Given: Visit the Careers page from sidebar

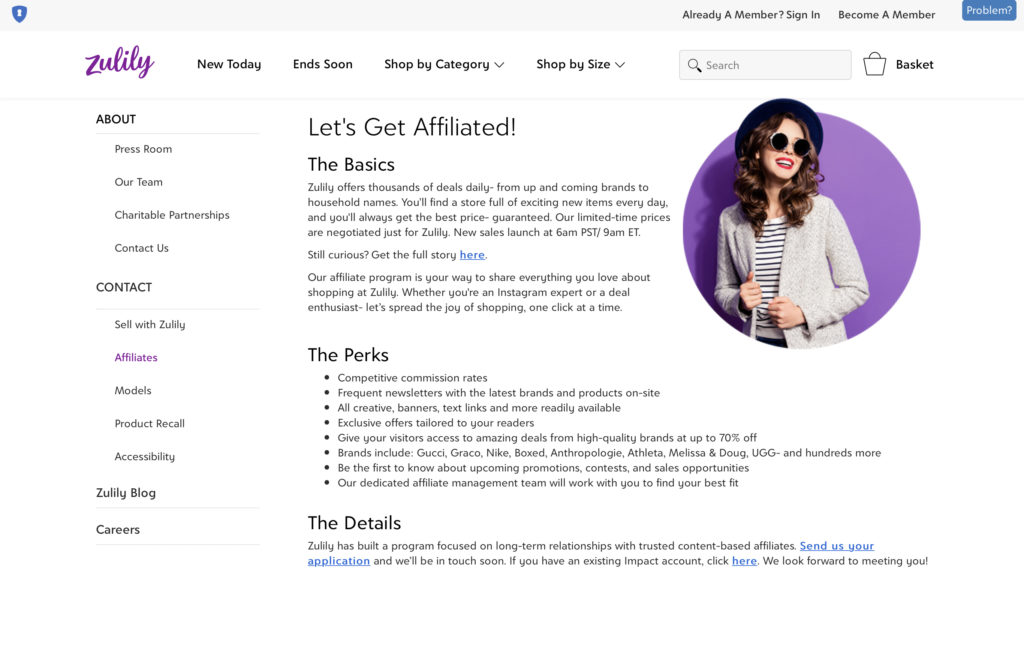Looking at the screenshot, I should point(118,529).
